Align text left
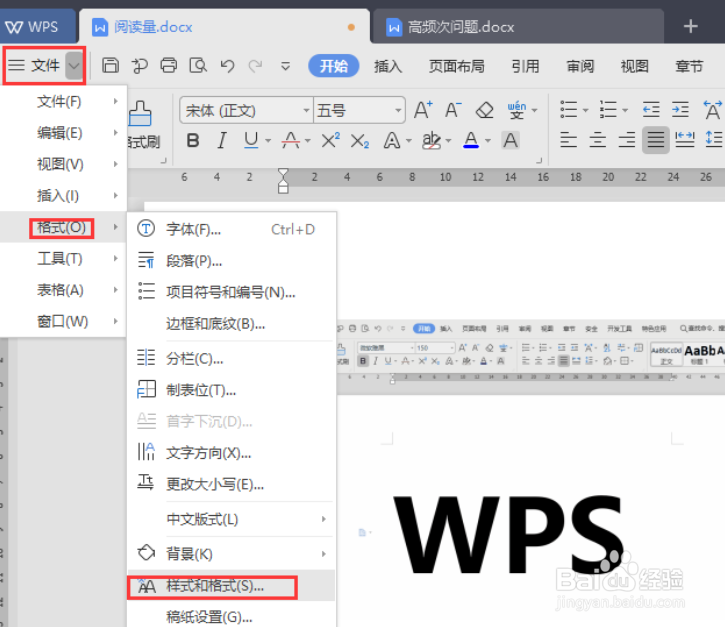The image size is (725, 627). click(x=568, y=140)
